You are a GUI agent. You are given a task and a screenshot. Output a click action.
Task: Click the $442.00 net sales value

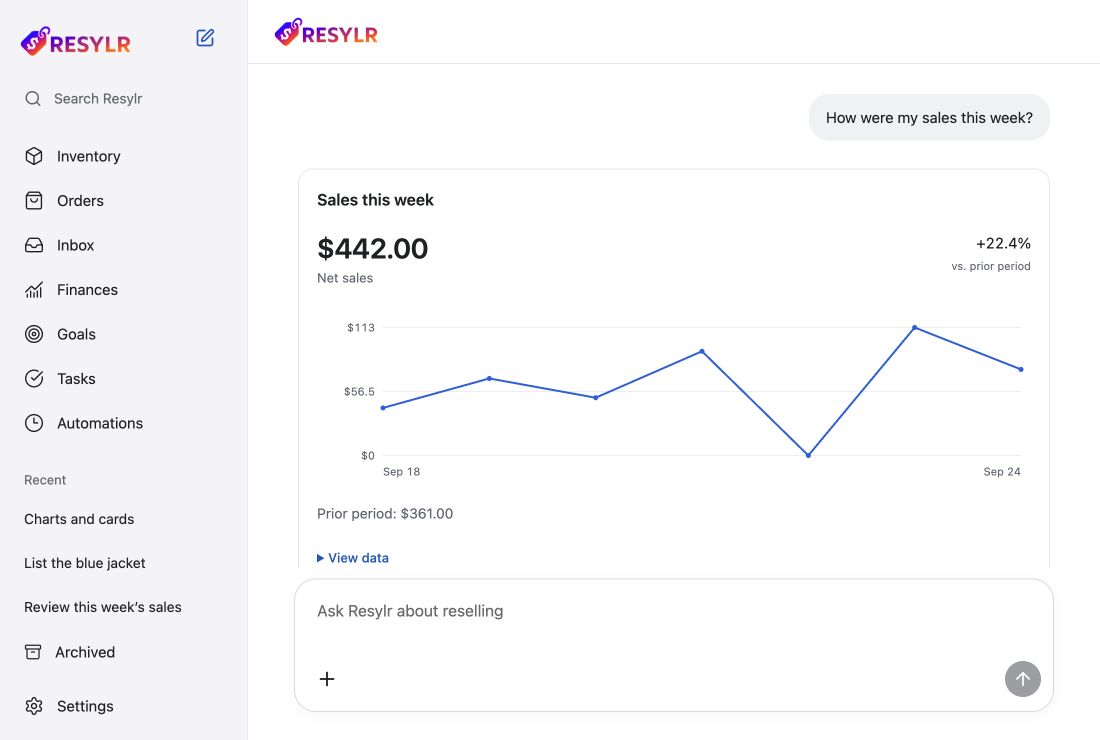tap(373, 249)
